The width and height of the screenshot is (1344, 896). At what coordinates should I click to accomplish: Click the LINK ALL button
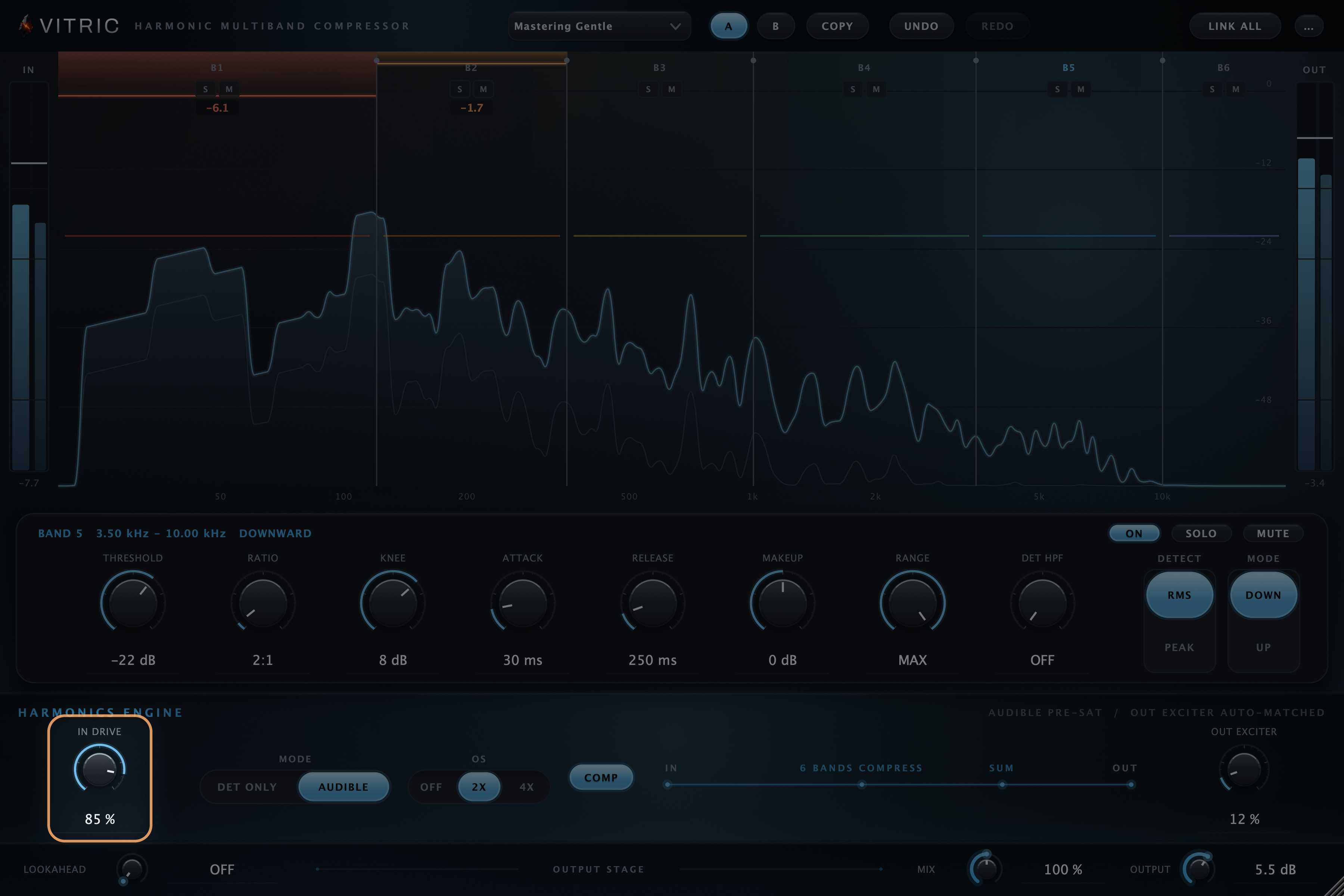click(1235, 26)
